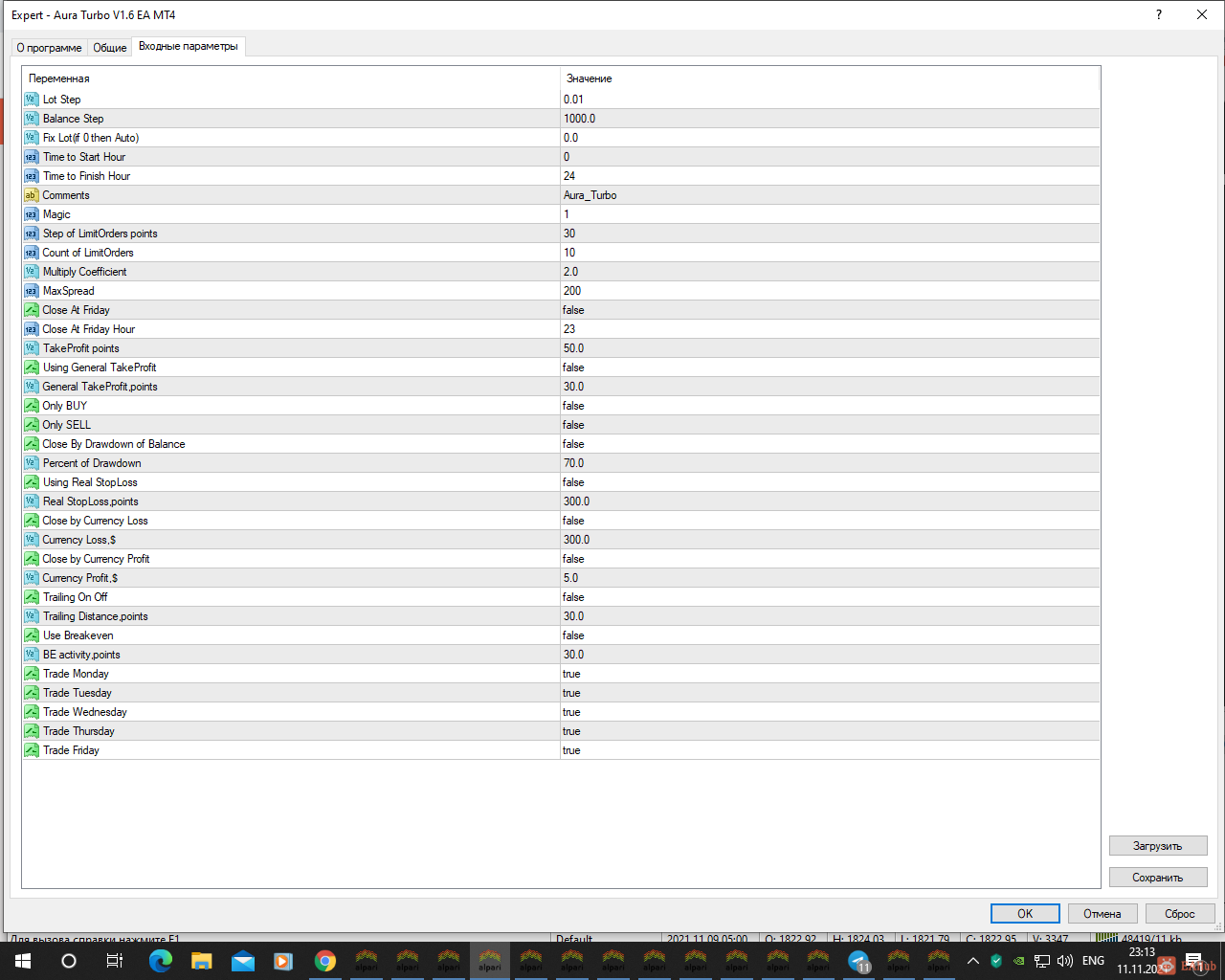Select the Trade Wednesday value true
Image resolution: width=1225 pixels, height=980 pixels.
pos(571,712)
